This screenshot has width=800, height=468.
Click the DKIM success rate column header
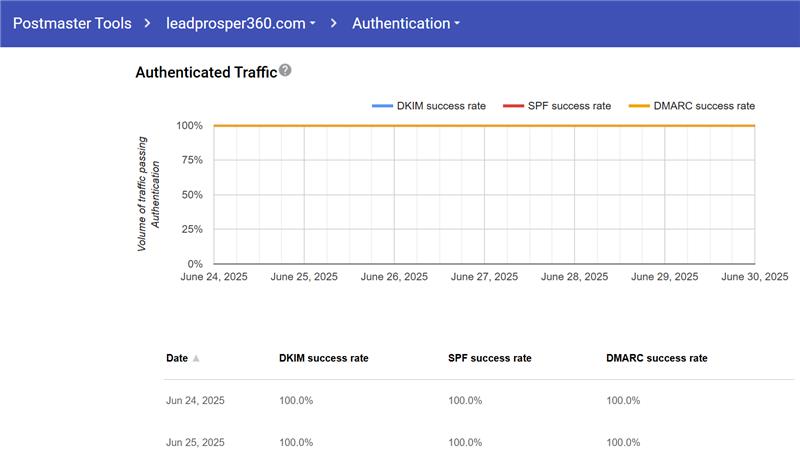pyautogui.click(x=324, y=358)
